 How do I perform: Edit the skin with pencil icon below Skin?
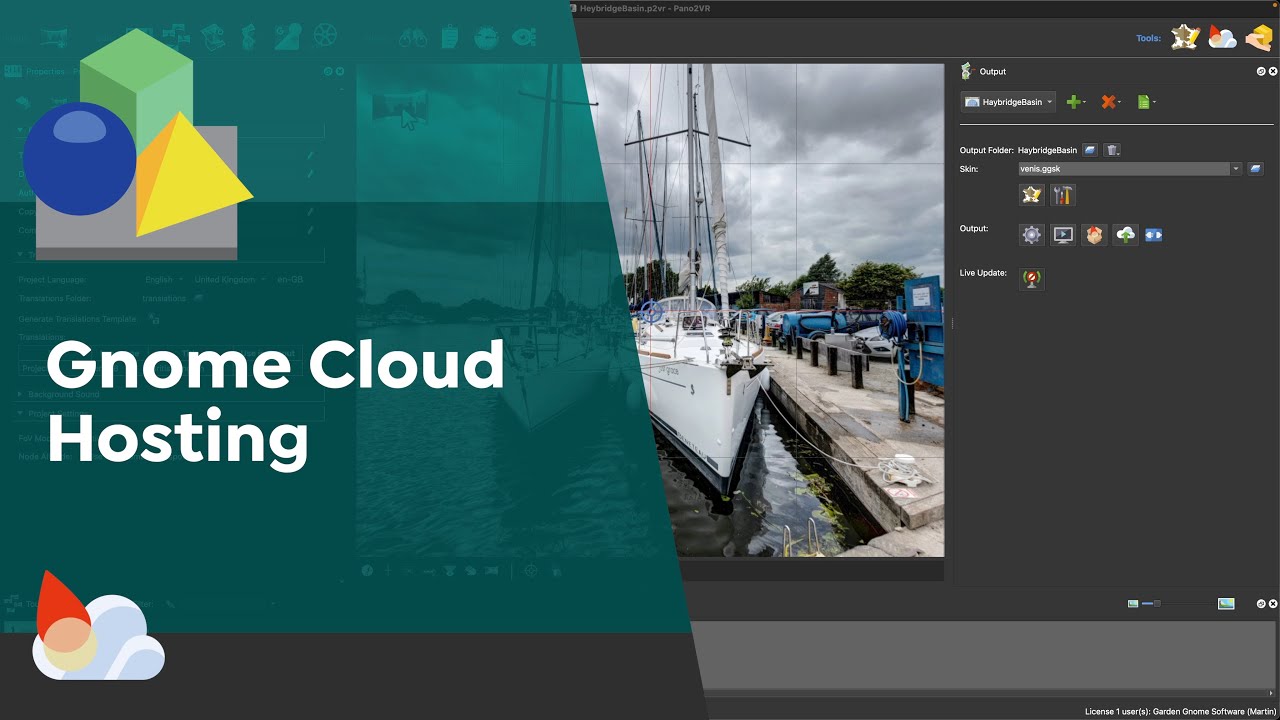[1031, 195]
